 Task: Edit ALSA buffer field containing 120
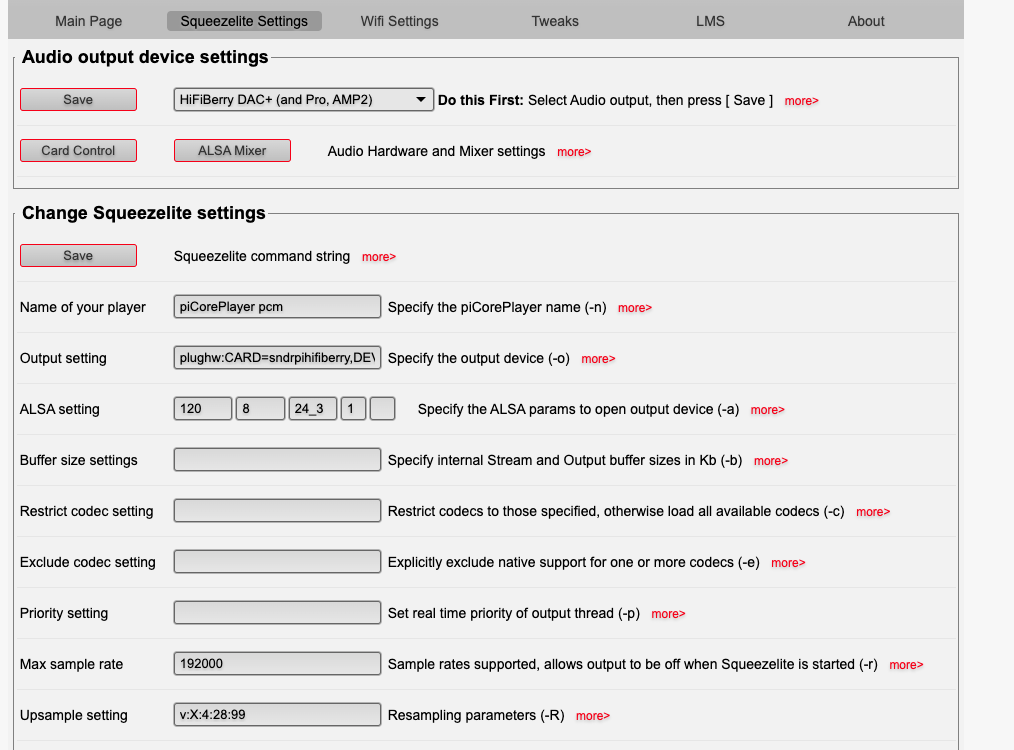[x=203, y=409]
